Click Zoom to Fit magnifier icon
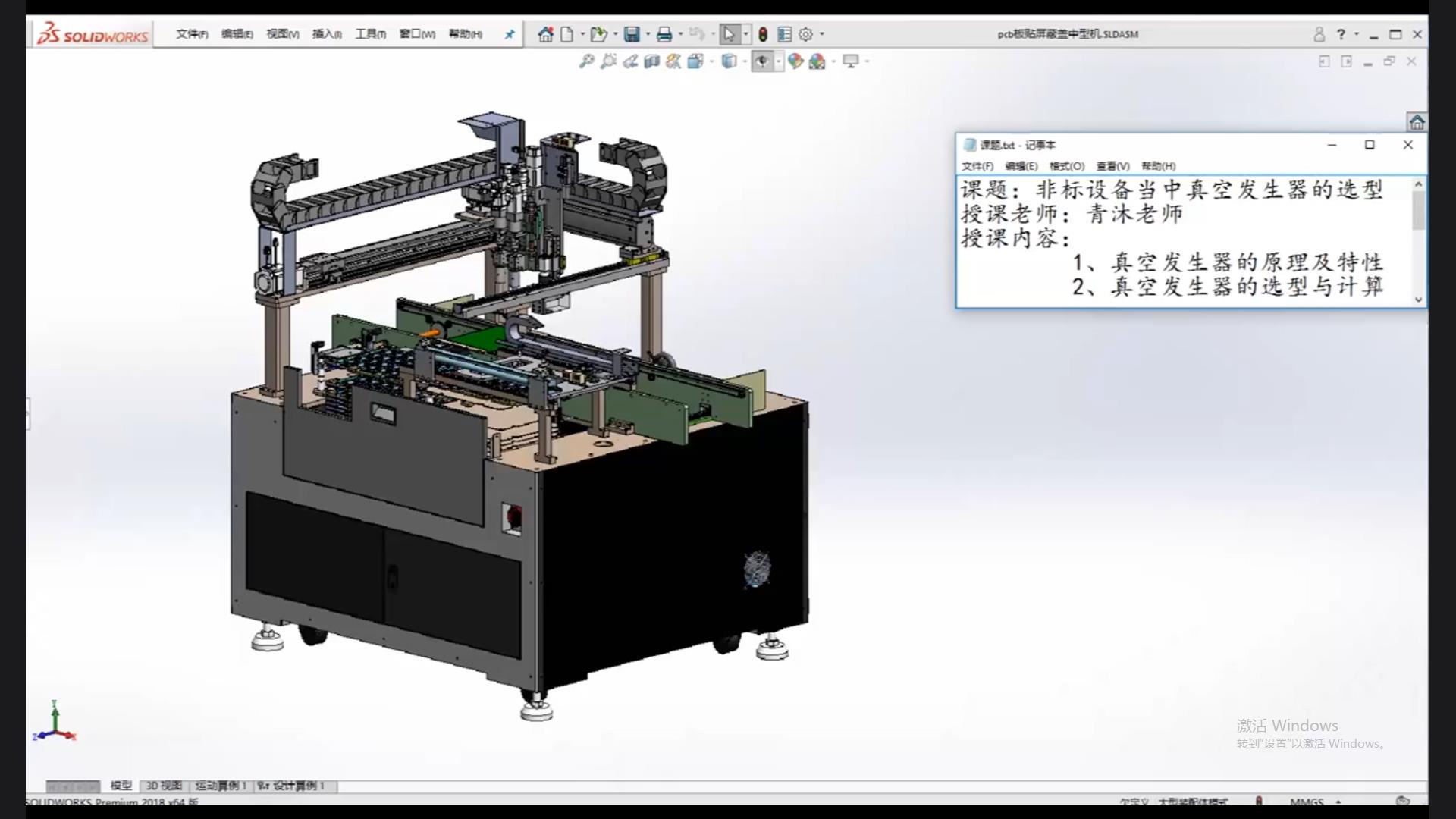Image resolution: width=1456 pixels, height=819 pixels. point(586,61)
